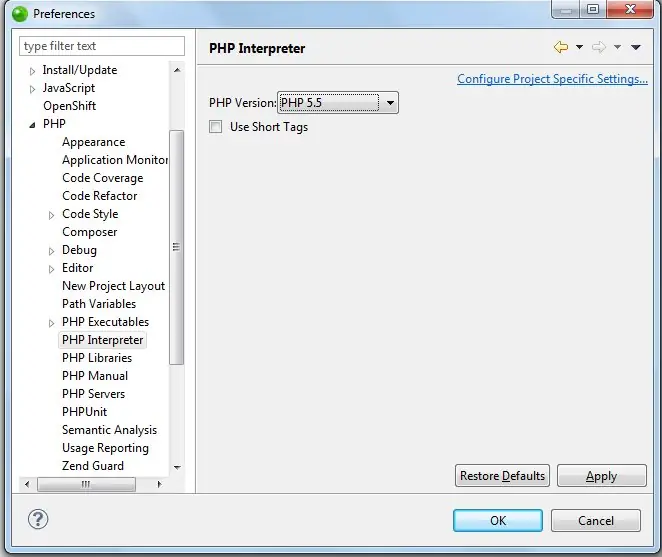The width and height of the screenshot is (662, 557).
Task: Select the PHPUnit preference page
Action: coord(84,412)
